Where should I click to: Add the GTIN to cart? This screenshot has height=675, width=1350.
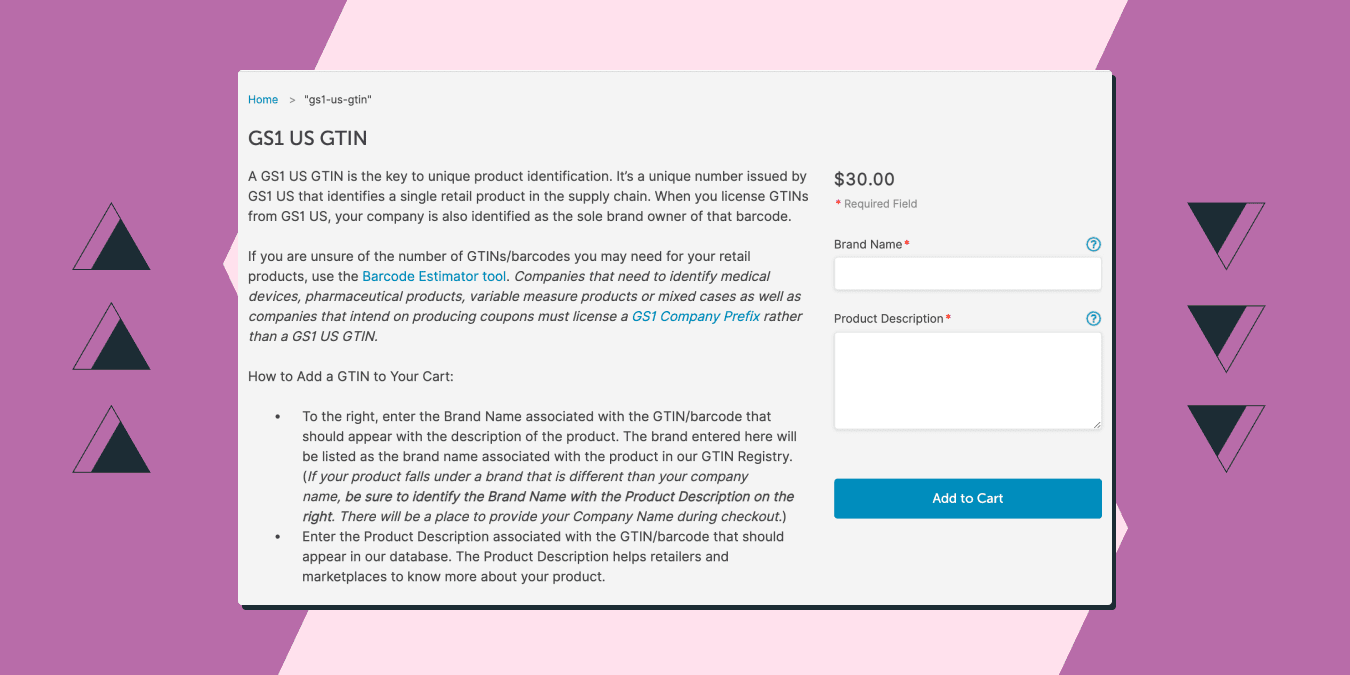pyautogui.click(x=968, y=498)
